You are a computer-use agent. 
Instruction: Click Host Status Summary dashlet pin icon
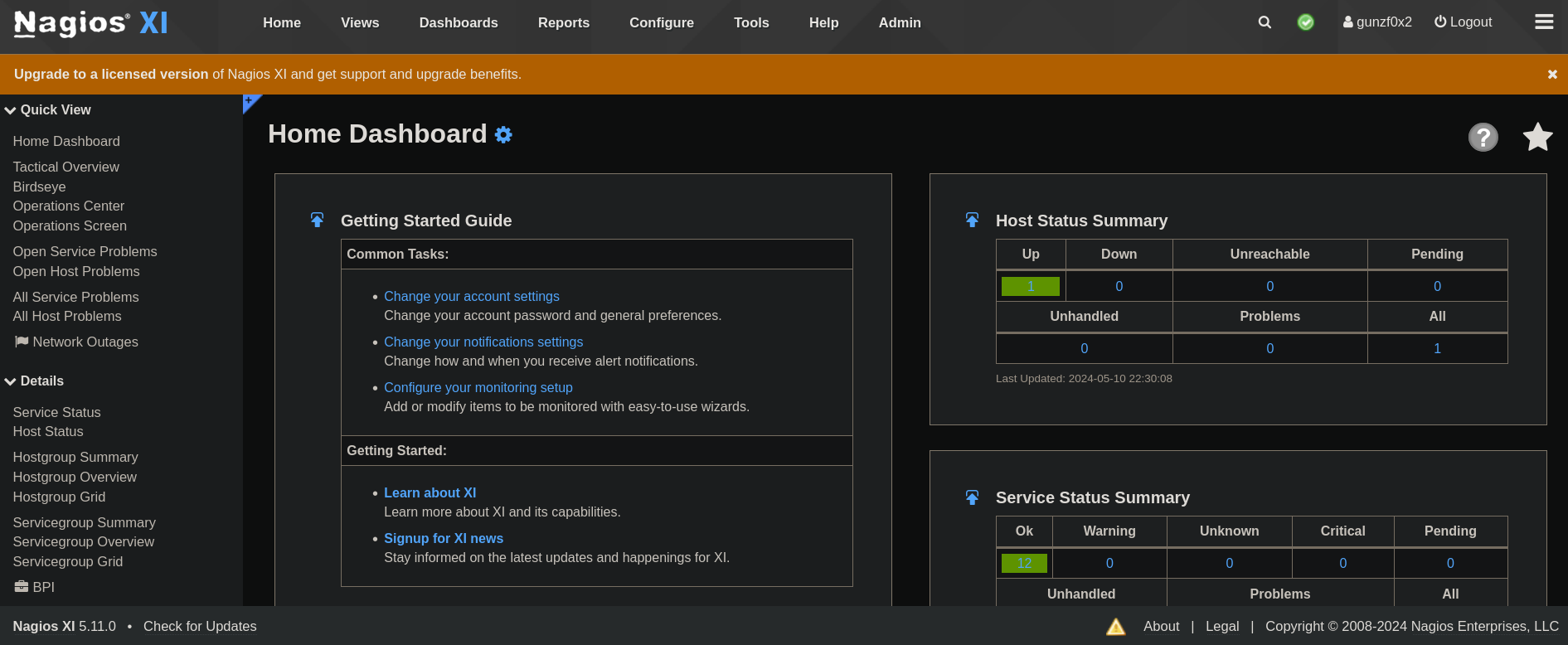(972, 220)
